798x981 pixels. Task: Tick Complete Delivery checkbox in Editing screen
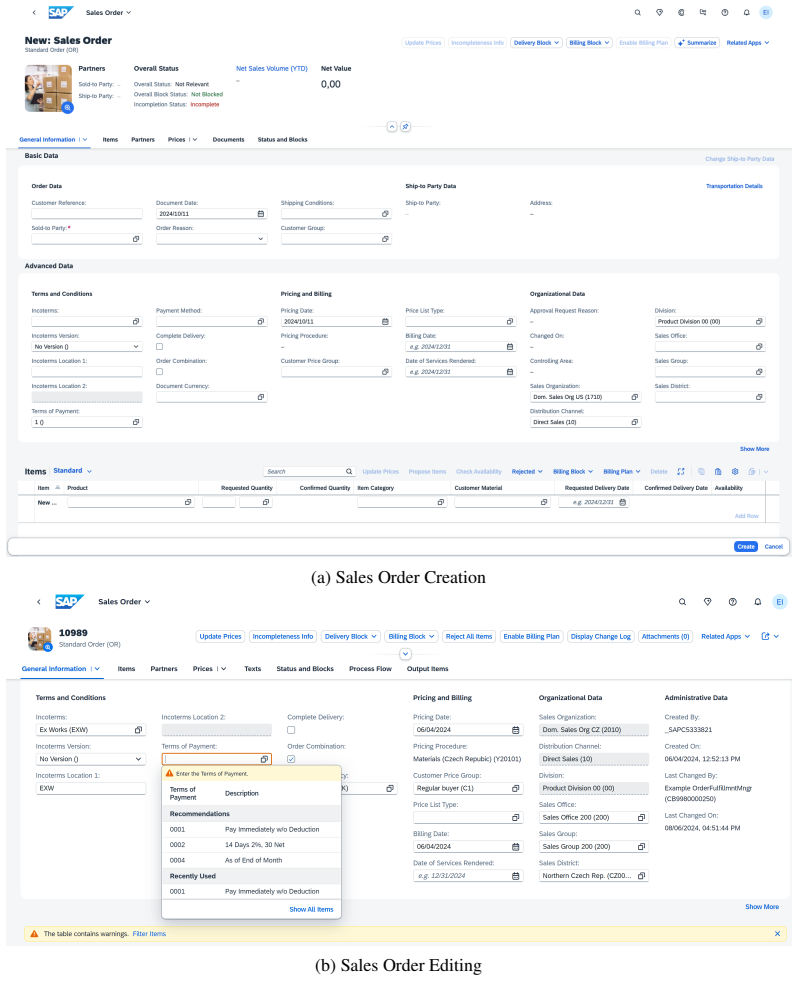point(291,730)
